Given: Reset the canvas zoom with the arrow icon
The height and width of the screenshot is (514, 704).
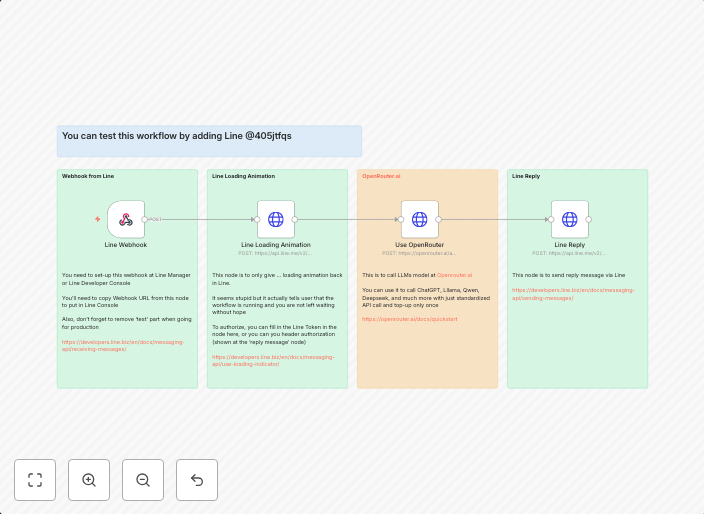Looking at the screenshot, I should 197,480.
